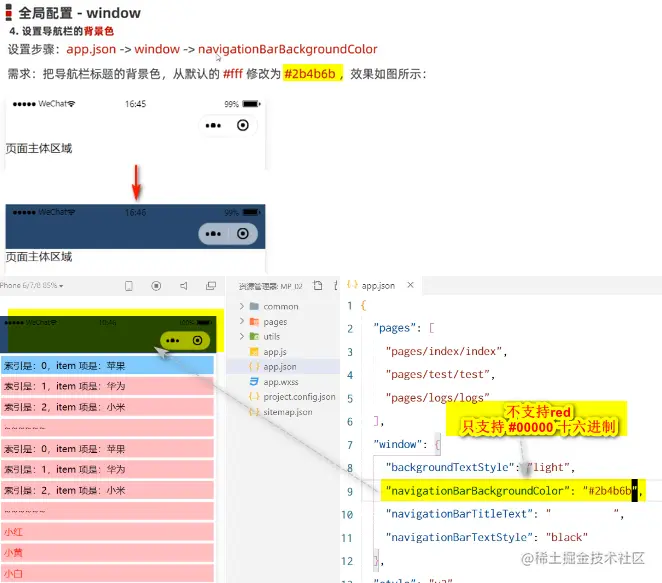Select the common folder name
Image resolution: width=662 pixels, height=583 pixels.
click(x=281, y=306)
